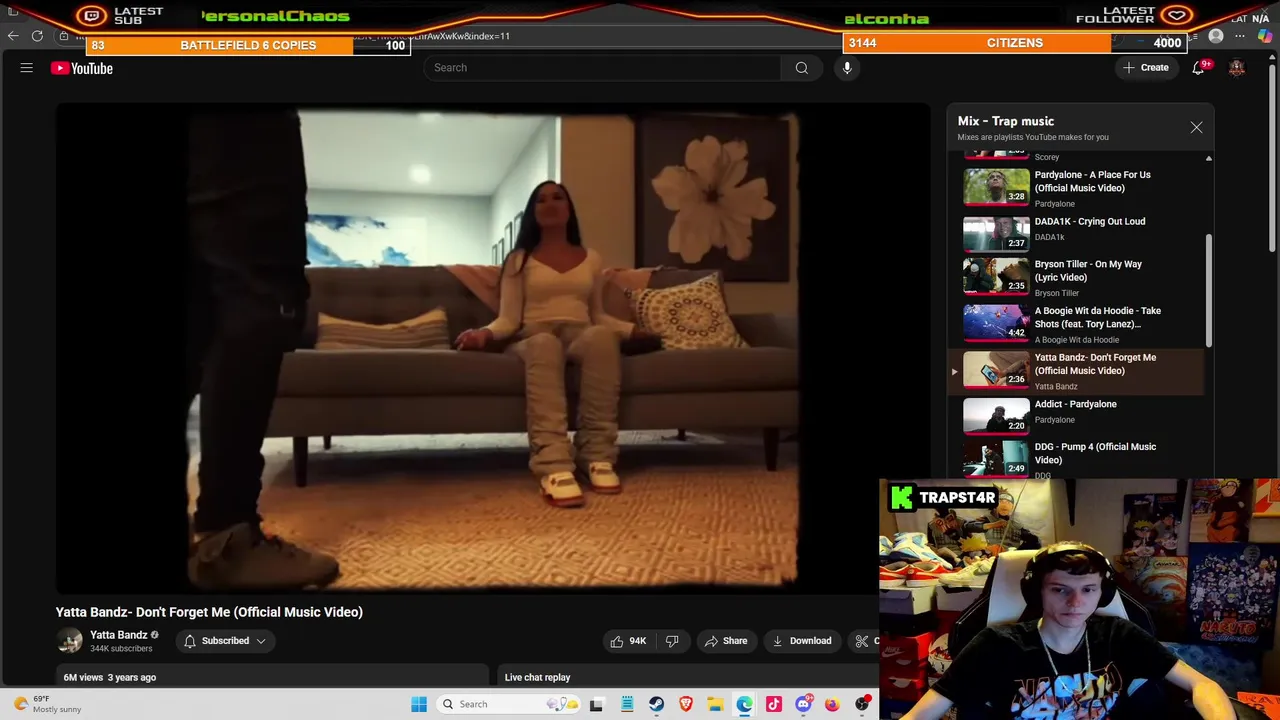Open TikTok from the taskbar
The image size is (1280, 720).
tap(773, 704)
